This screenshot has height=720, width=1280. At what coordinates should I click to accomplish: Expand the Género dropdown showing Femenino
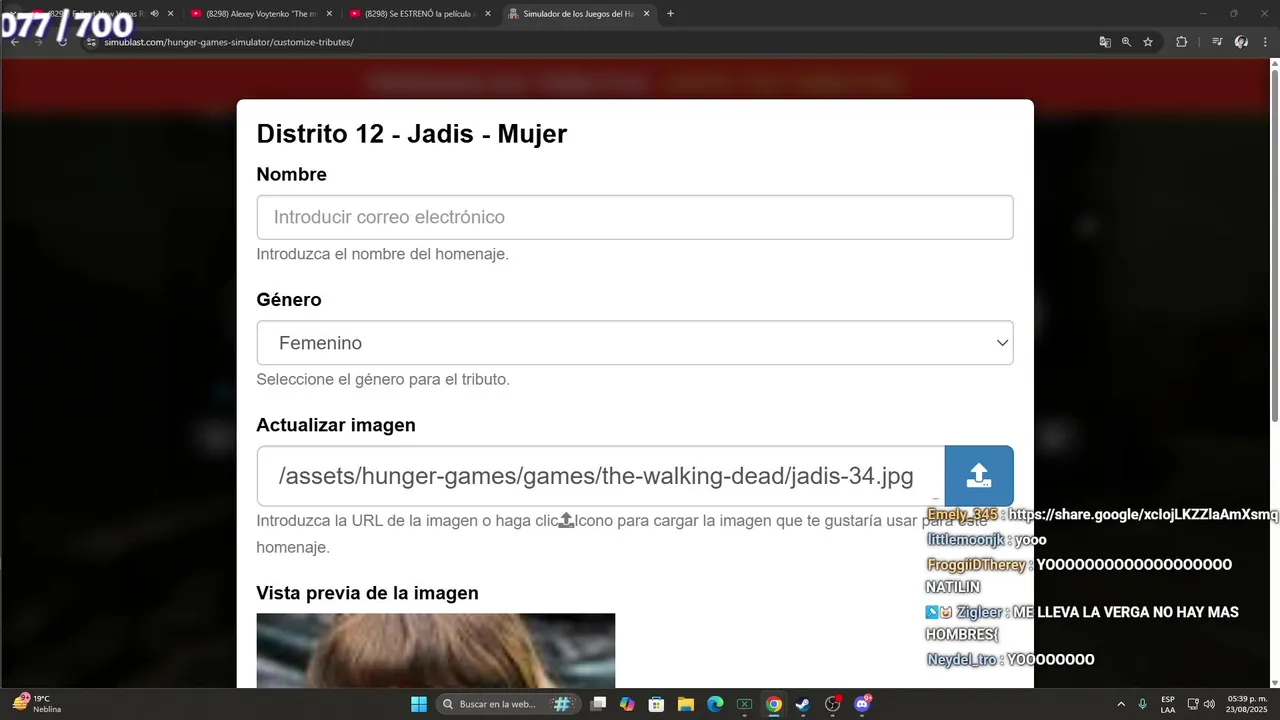[635, 343]
